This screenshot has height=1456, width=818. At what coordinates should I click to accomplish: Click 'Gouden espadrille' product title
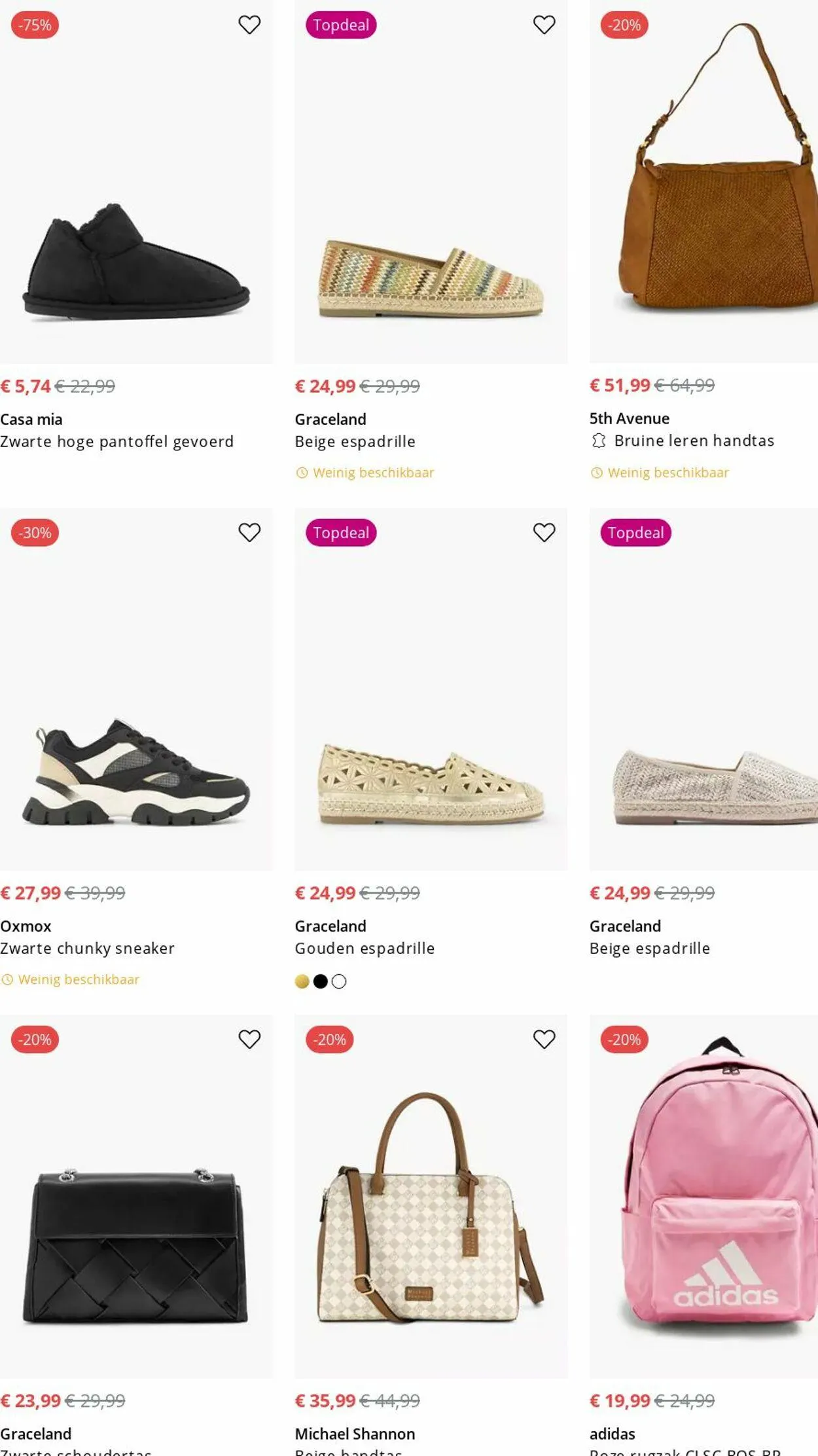[365, 948]
